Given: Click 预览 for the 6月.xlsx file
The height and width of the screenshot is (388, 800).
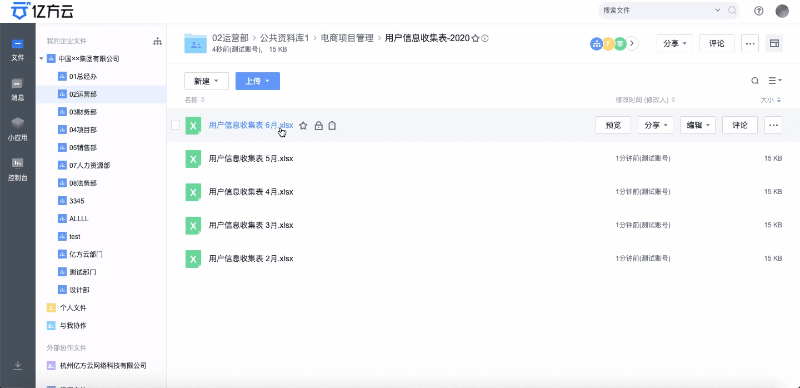Looking at the screenshot, I should click(x=613, y=125).
